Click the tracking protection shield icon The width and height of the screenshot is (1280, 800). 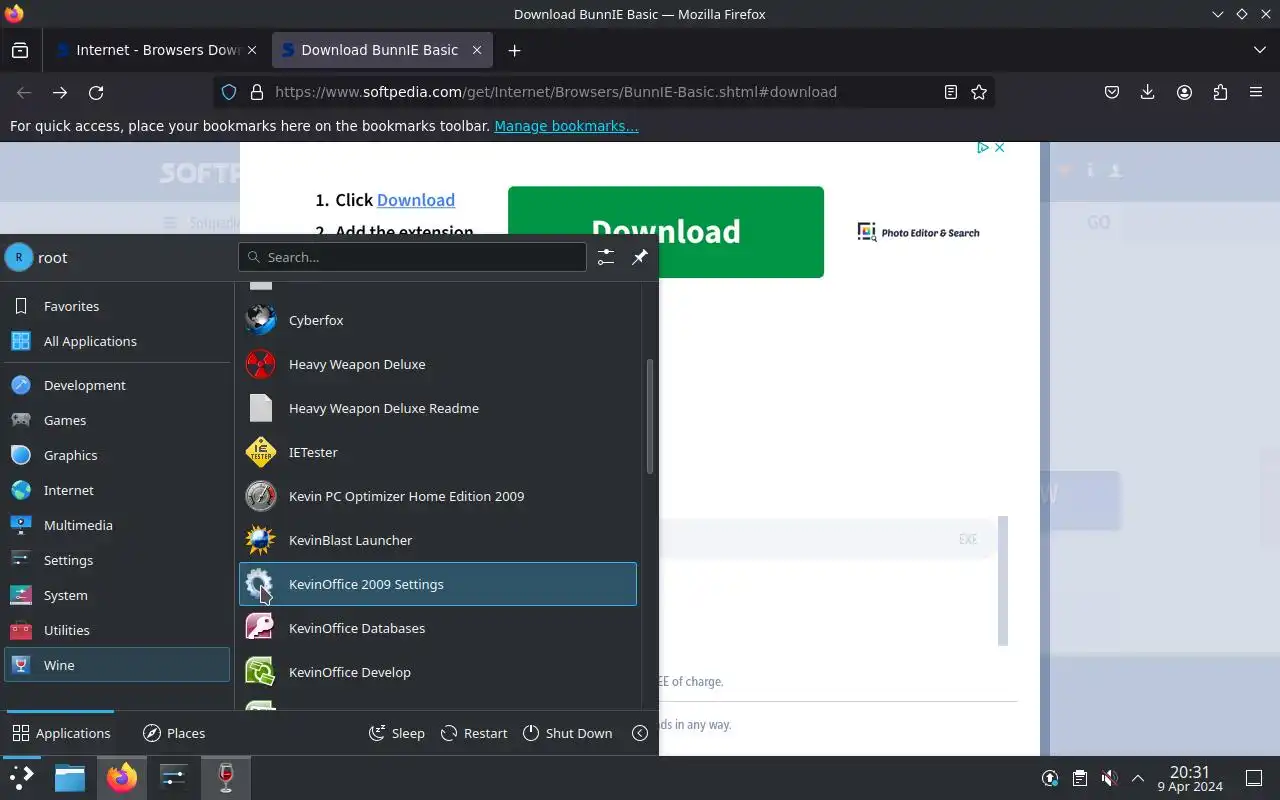pos(229,92)
